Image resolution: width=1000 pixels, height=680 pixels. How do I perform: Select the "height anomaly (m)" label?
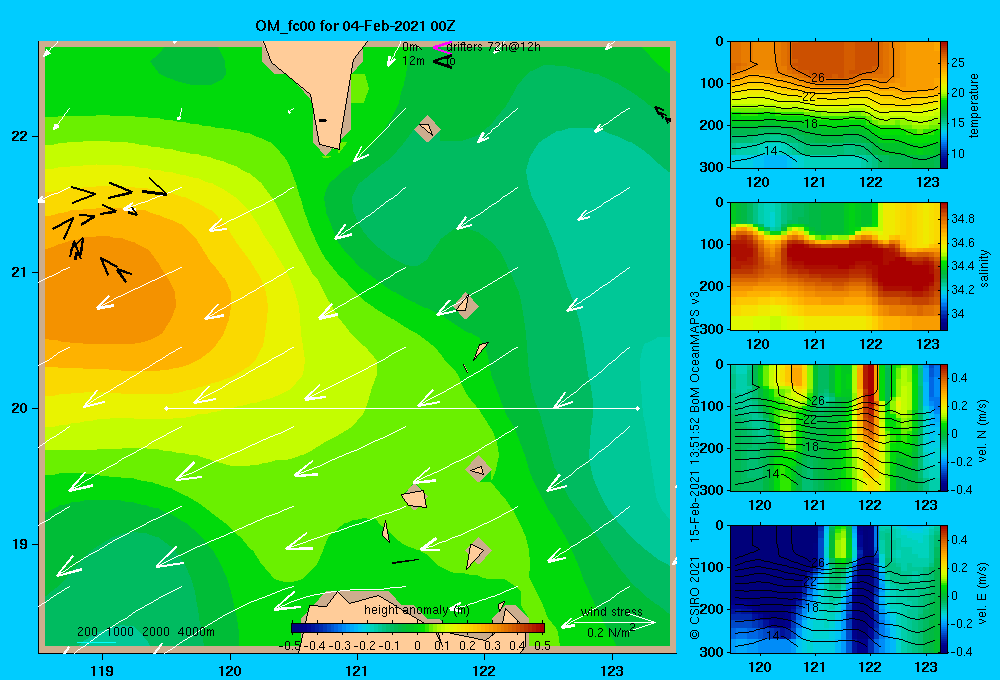tap(416, 610)
